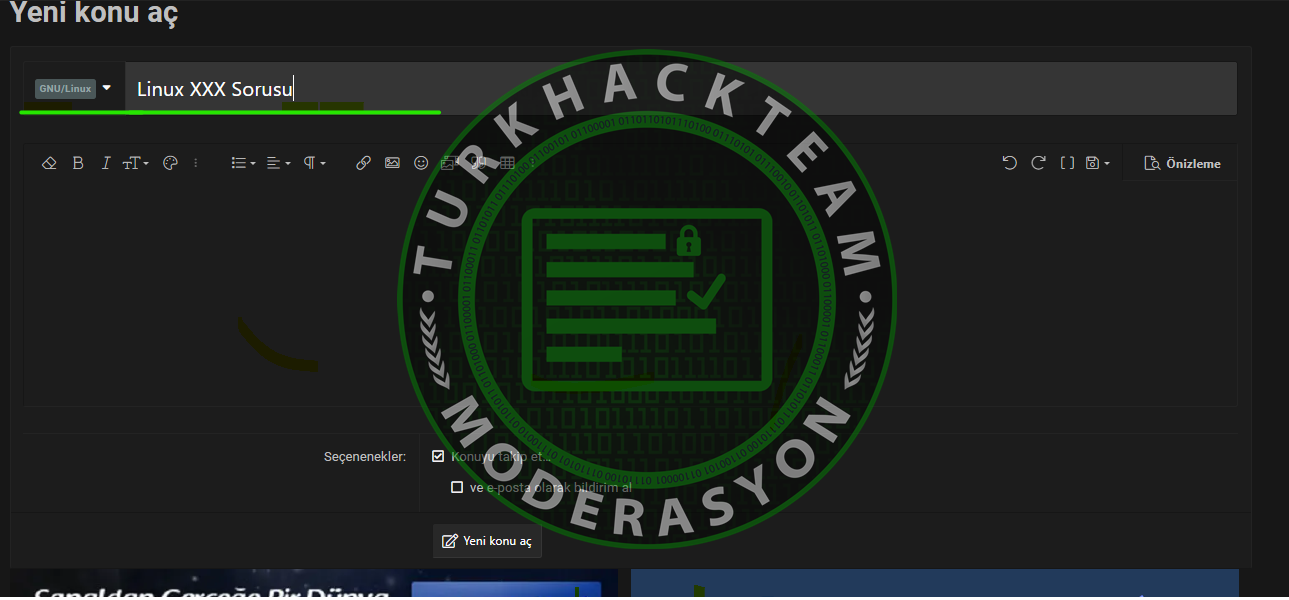Screen dimensions: 1289x600
Task: Redo the last edit
Action: [1038, 163]
